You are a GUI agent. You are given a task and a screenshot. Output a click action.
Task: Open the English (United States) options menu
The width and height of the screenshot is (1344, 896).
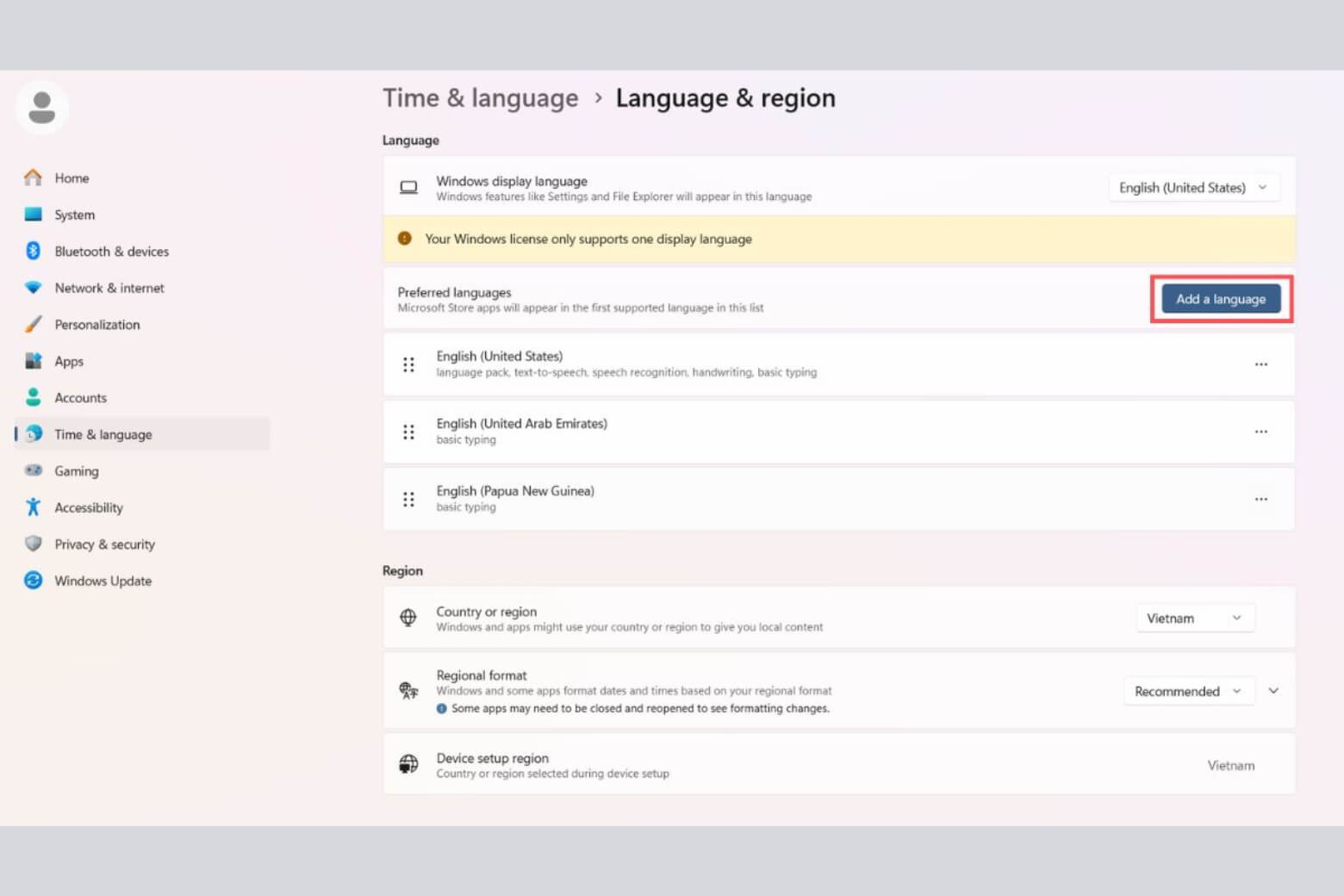tap(1261, 364)
